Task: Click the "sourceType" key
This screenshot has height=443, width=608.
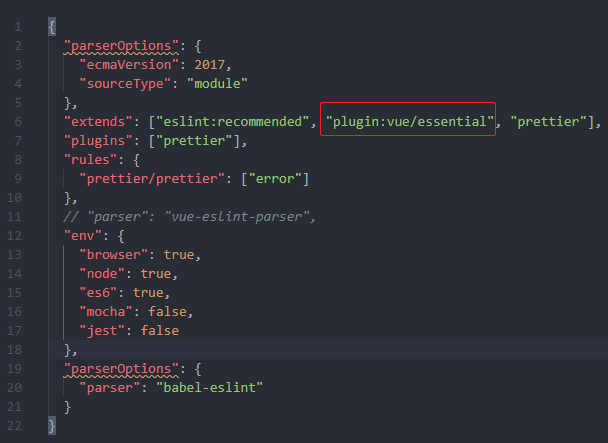Action: [125, 84]
